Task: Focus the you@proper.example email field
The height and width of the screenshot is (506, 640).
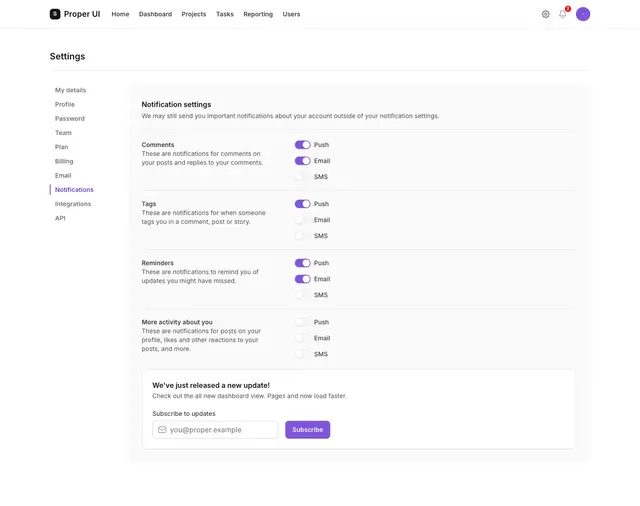Action: point(215,430)
